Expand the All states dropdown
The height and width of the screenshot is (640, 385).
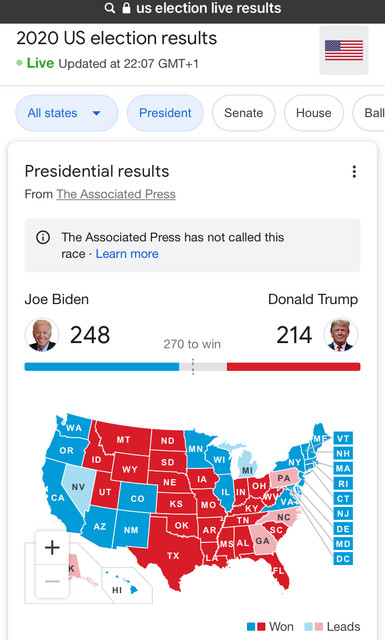point(67,113)
